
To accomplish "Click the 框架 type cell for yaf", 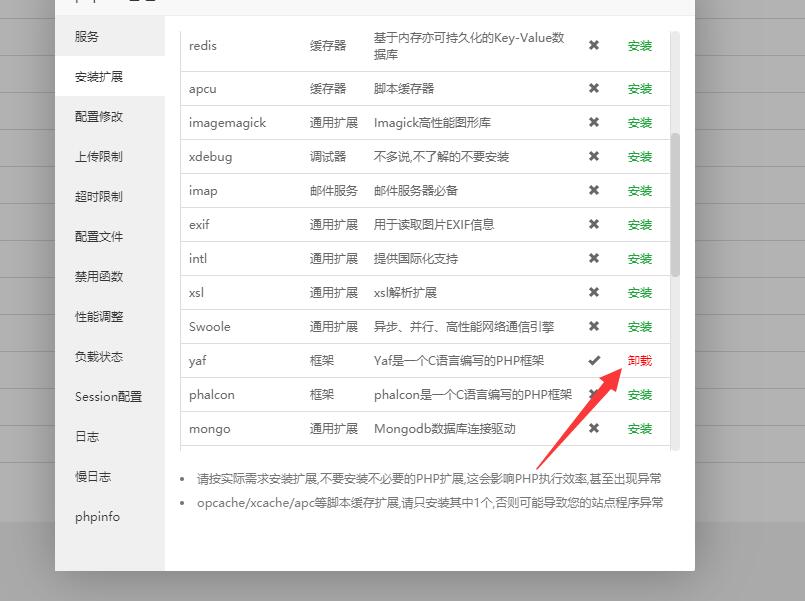I will [x=322, y=361].
